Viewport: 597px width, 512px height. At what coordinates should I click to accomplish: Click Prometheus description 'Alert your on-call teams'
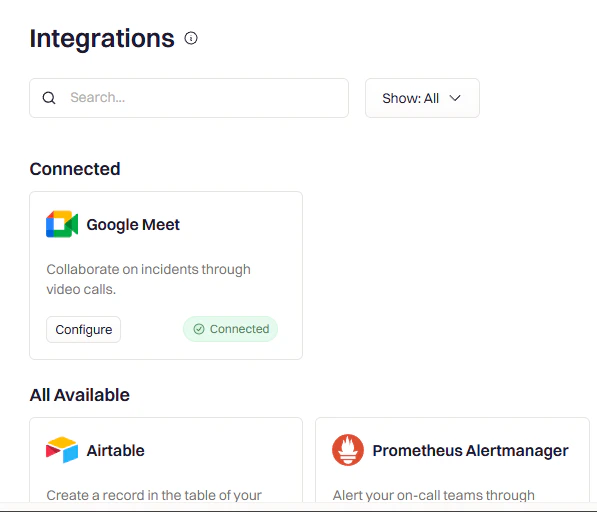(434, 495)
